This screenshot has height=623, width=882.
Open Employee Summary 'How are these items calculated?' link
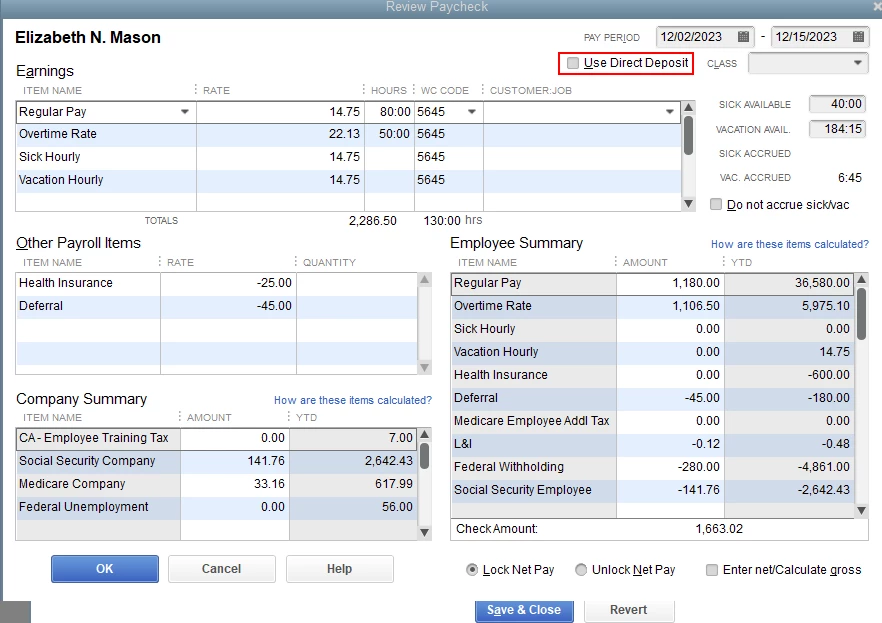click(x=790, y=244)
